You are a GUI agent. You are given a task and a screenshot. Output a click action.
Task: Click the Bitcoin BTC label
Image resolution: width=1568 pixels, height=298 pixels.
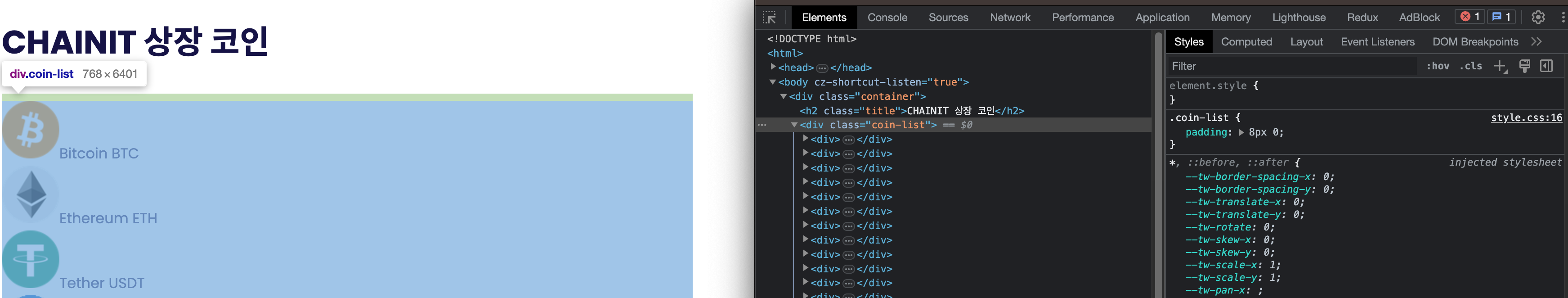(99, 154)
